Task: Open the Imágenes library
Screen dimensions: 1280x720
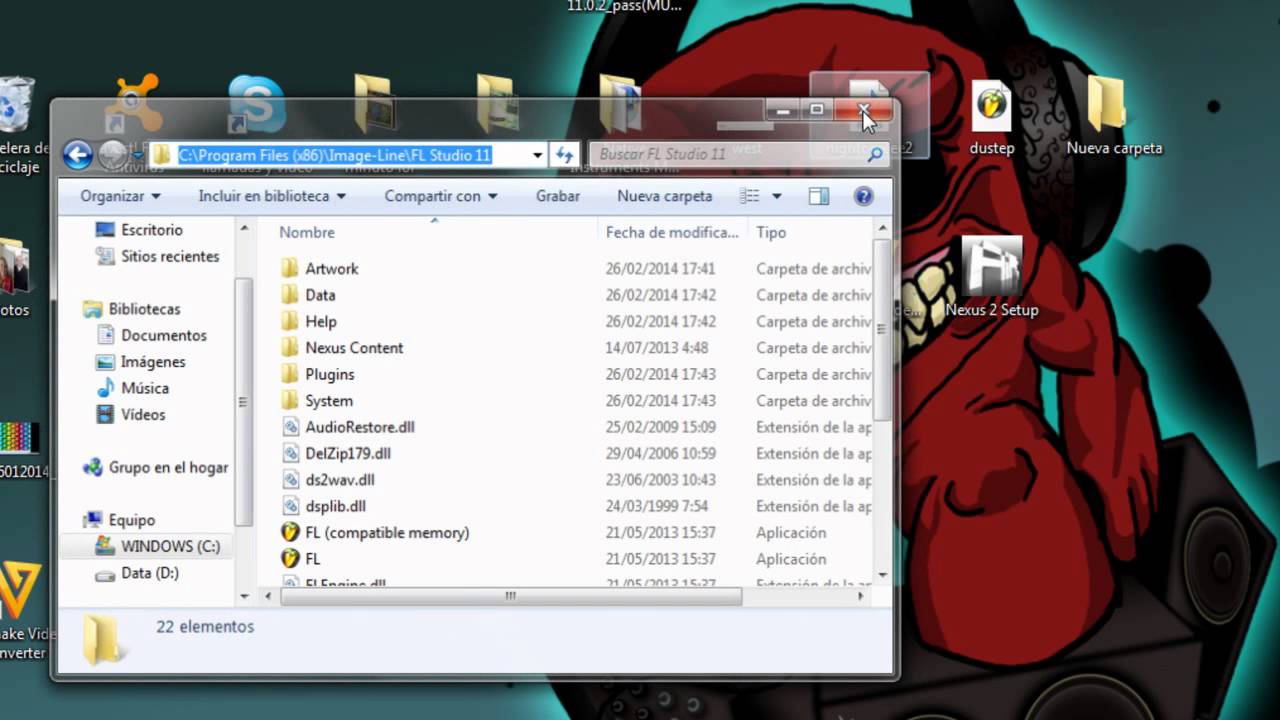Action: pyautogui.click(x=153, y=362)
